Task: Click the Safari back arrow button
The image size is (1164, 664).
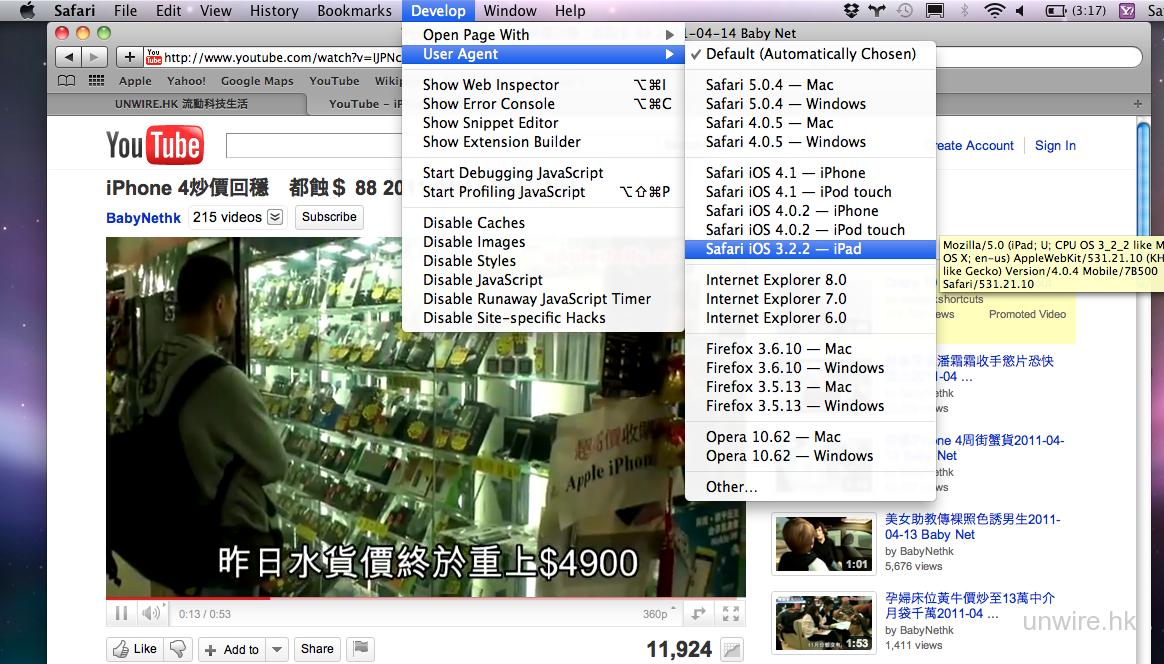Action: tap(69, 57)
